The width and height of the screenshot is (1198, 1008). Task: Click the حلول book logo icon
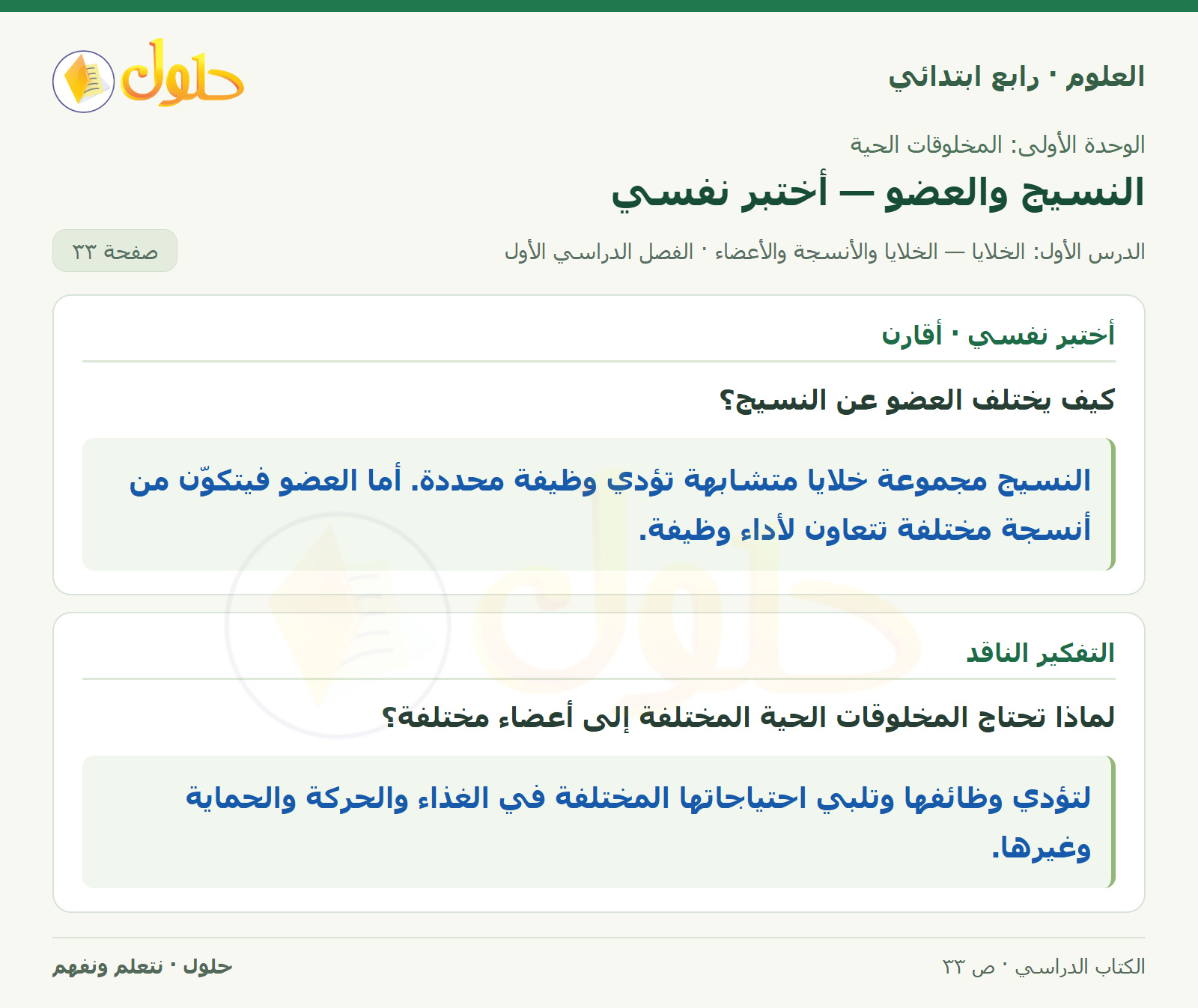point(83,82)
